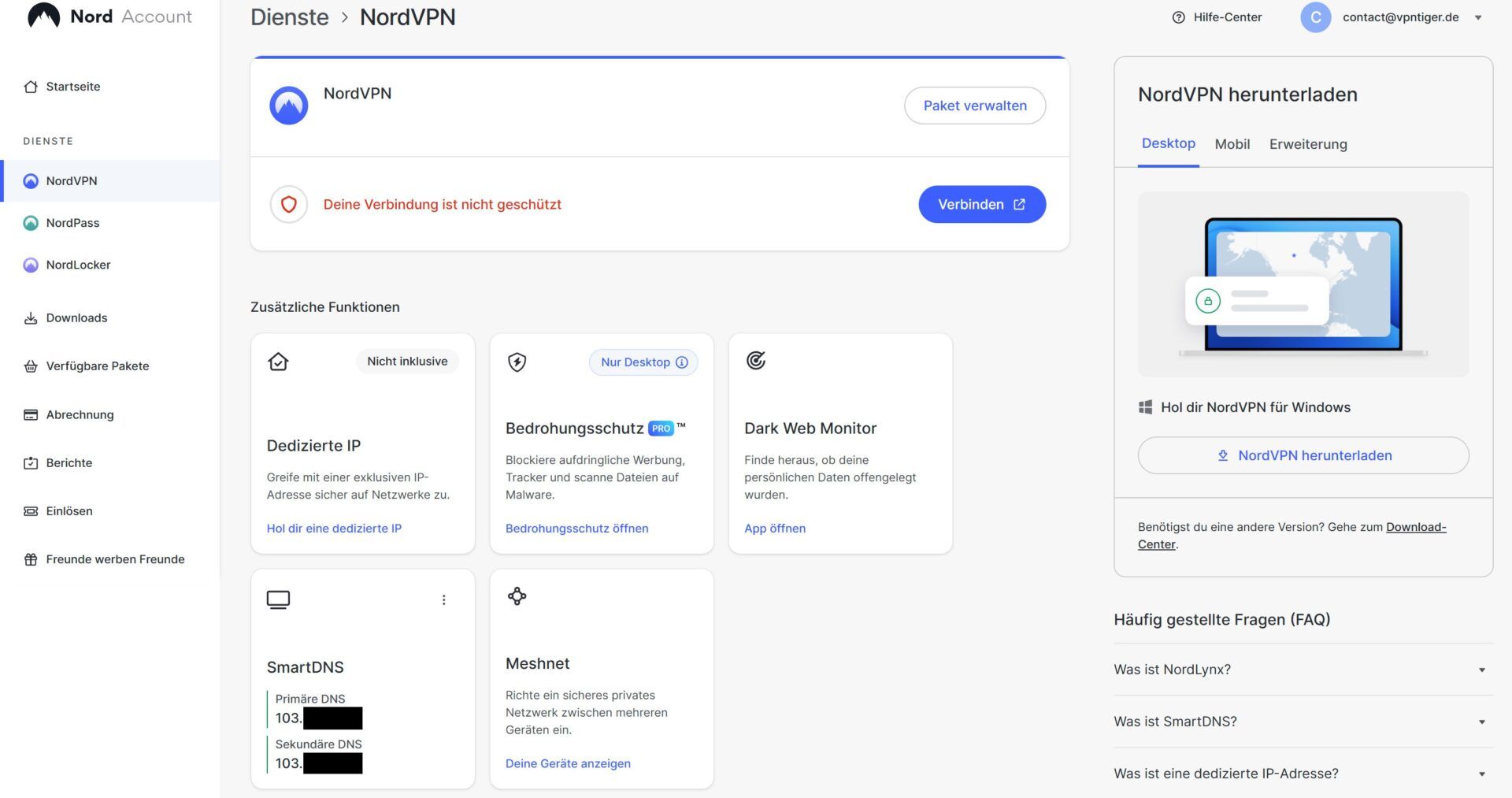Click the Paket verwalten button
The height and width of the screenshot is (798, 1512).
click(x=975, y=106)
